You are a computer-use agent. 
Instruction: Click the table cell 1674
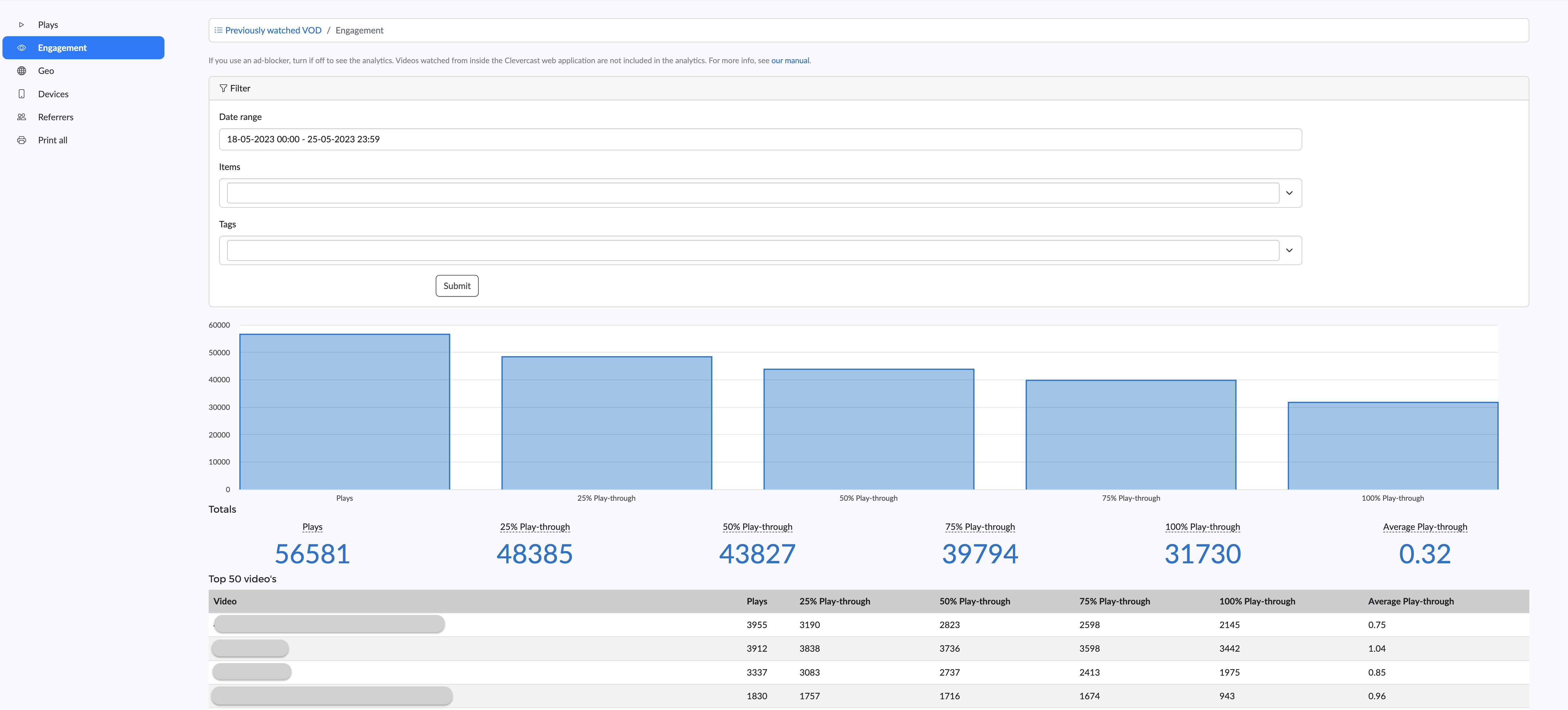pos(1090,696)
